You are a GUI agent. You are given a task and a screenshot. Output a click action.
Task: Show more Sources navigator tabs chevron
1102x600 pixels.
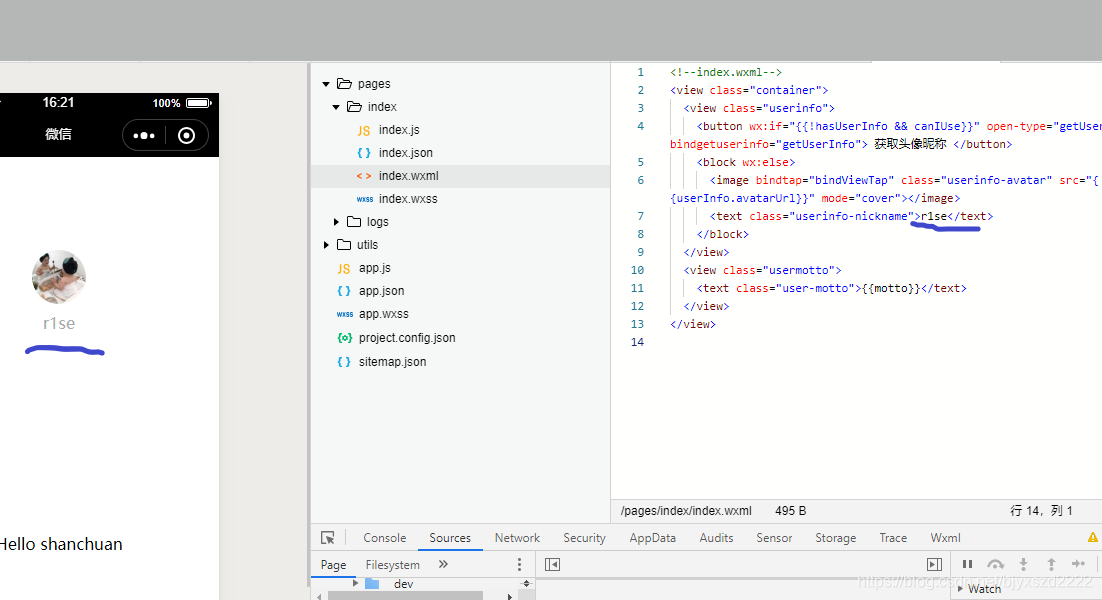click(443, 563)
